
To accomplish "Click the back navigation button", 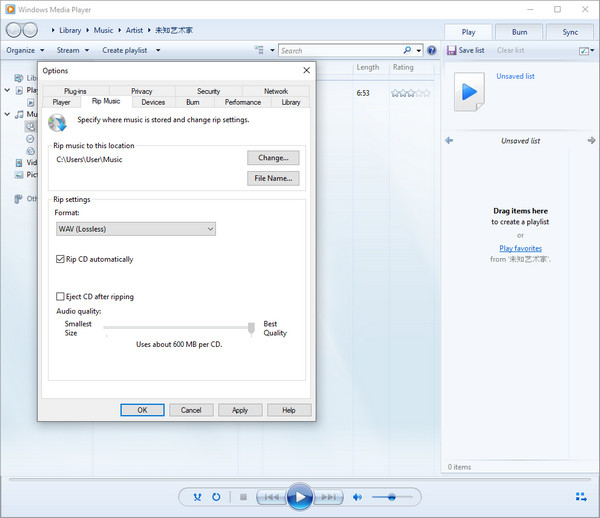I will point(13,30).
